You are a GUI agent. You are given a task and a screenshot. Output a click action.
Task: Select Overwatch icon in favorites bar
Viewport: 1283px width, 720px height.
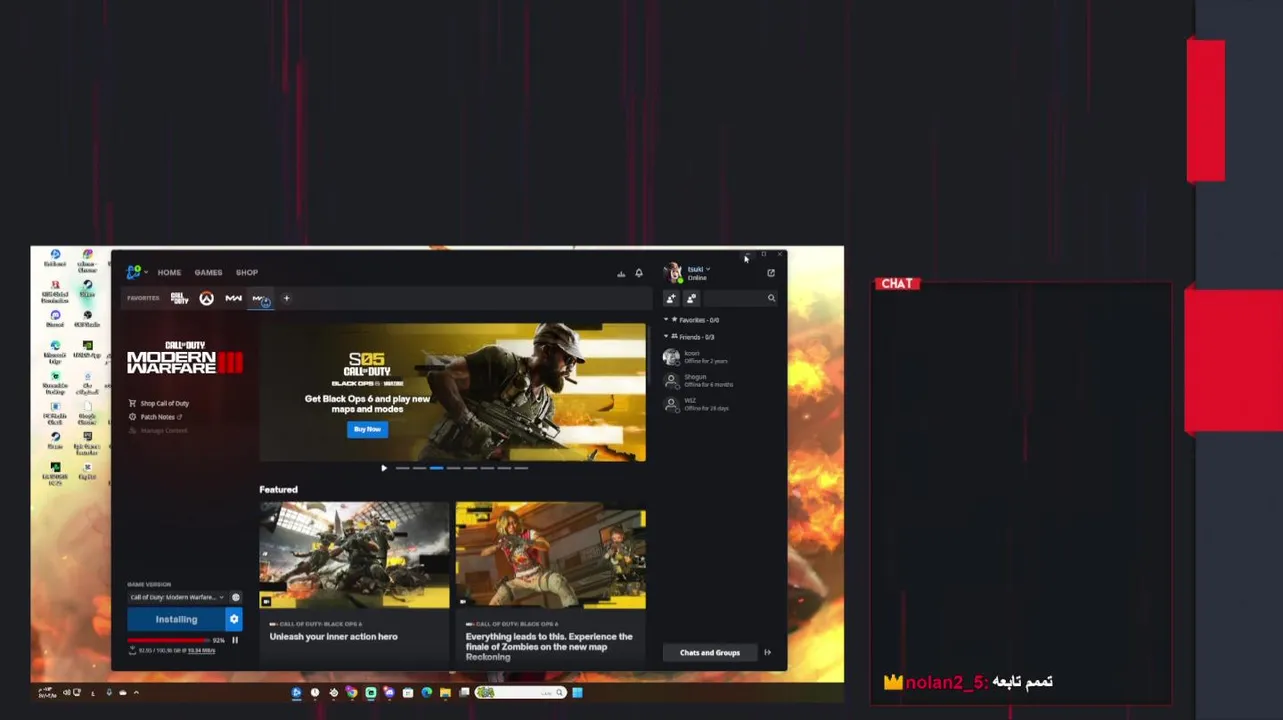[206, 298]
